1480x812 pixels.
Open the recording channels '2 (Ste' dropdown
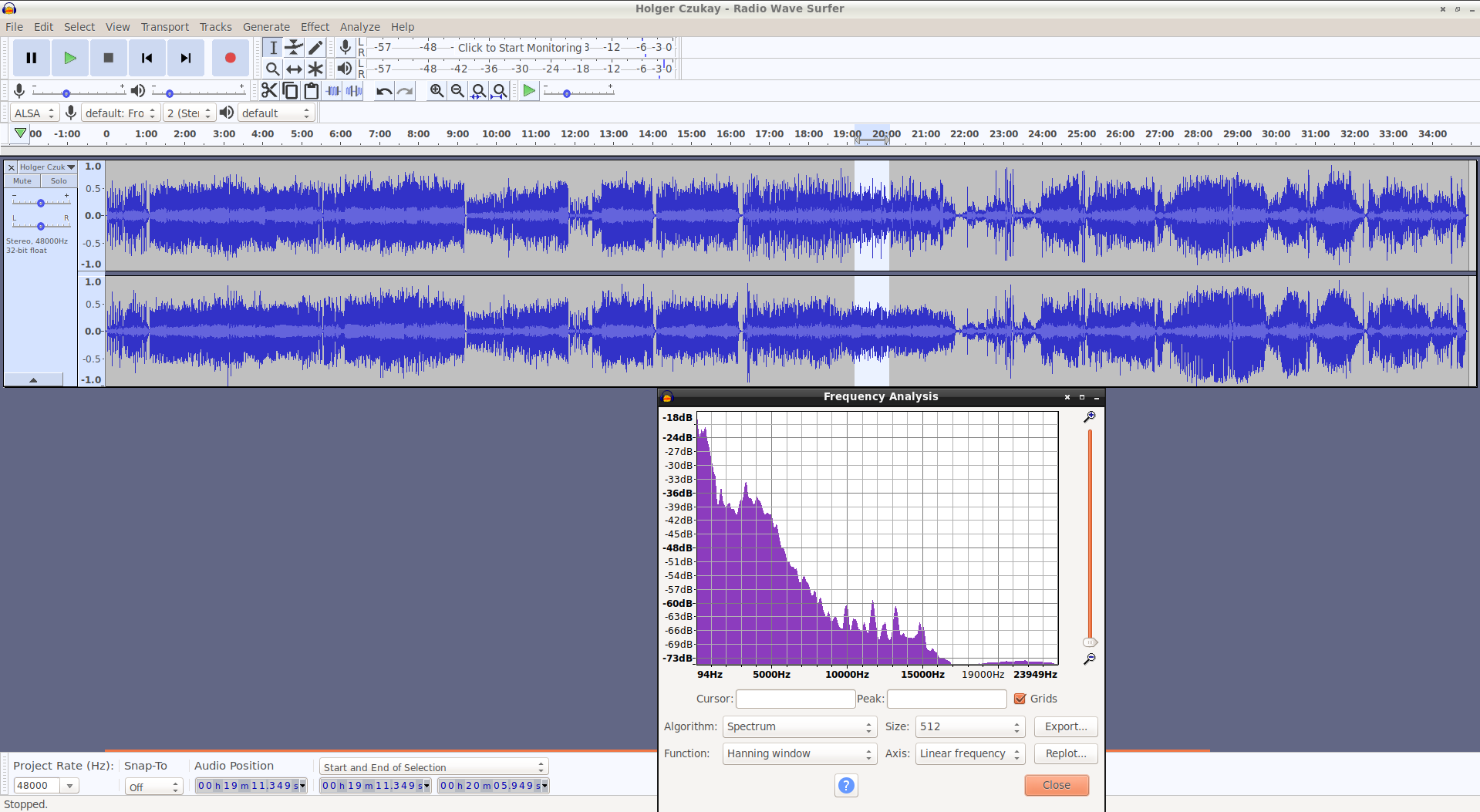click(x=189, y=113)
